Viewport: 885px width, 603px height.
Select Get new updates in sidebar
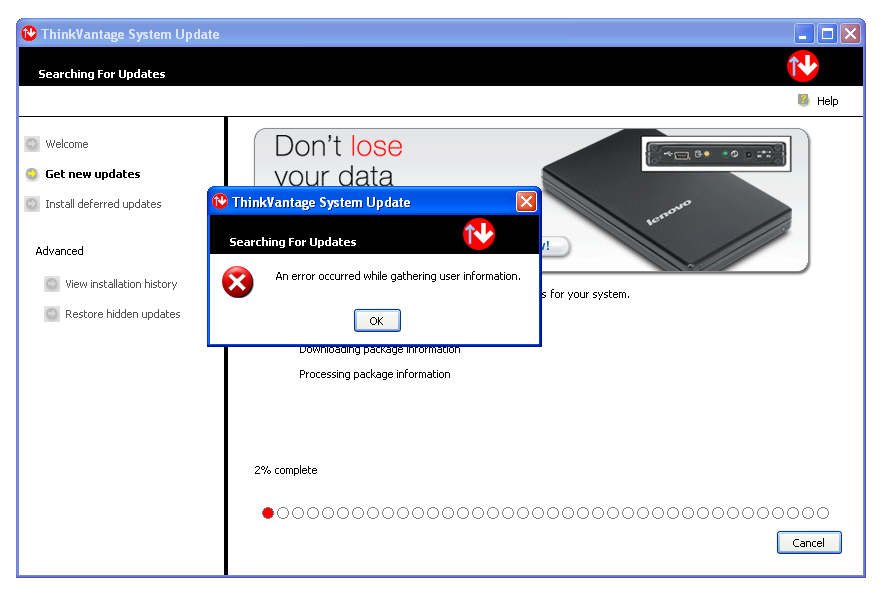pyautogui.click(x=92, y=174)
